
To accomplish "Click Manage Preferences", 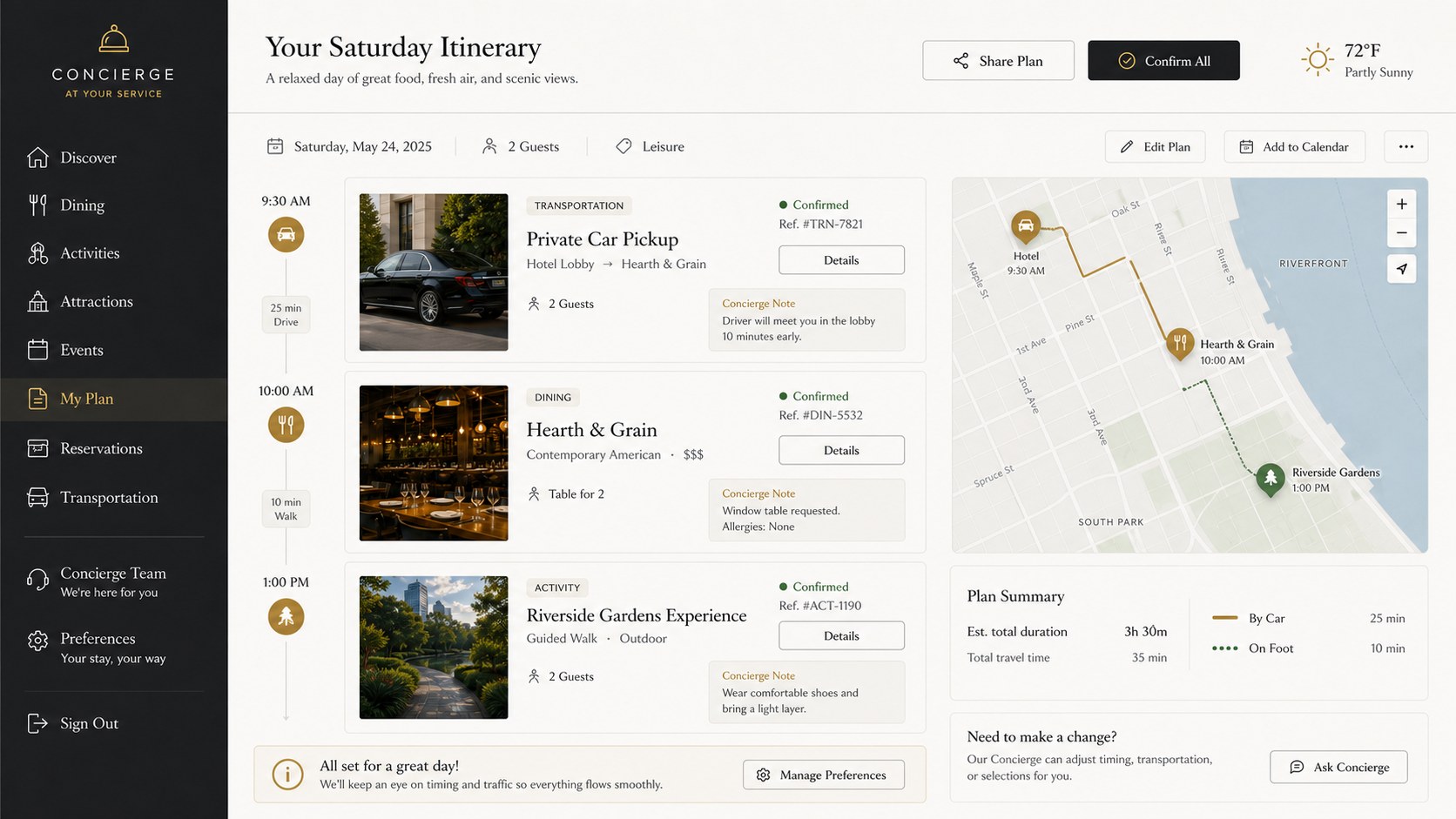I will pyautogui.click(x=823, y=775).
